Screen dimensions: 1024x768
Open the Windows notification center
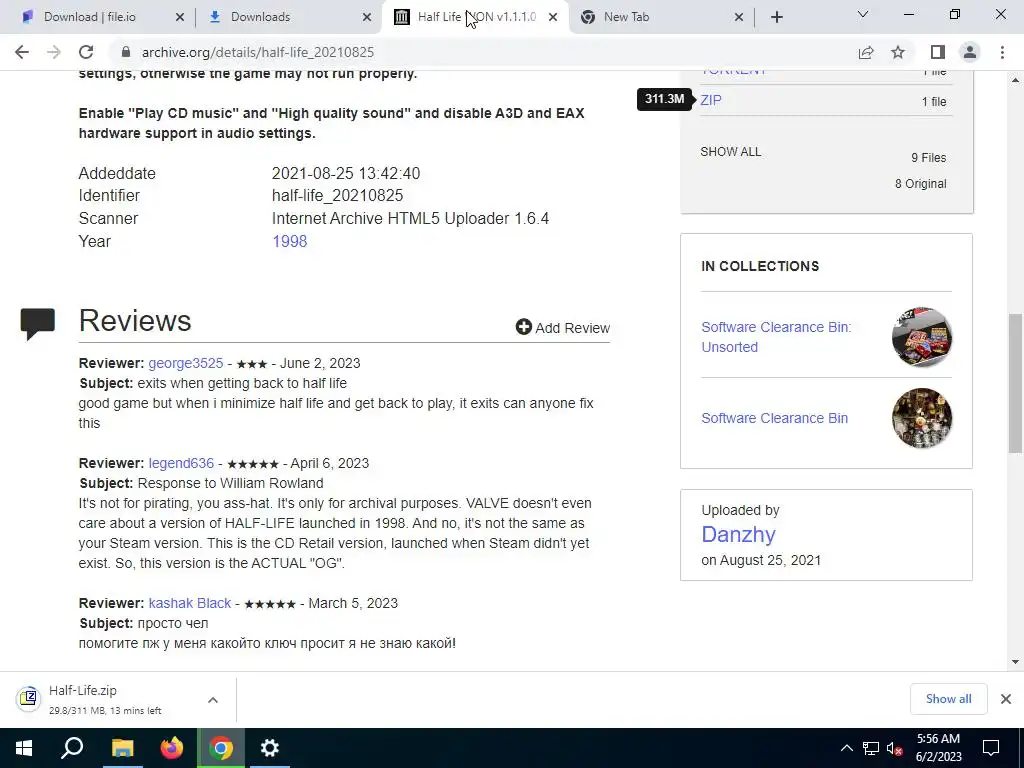tap(991, 748)
